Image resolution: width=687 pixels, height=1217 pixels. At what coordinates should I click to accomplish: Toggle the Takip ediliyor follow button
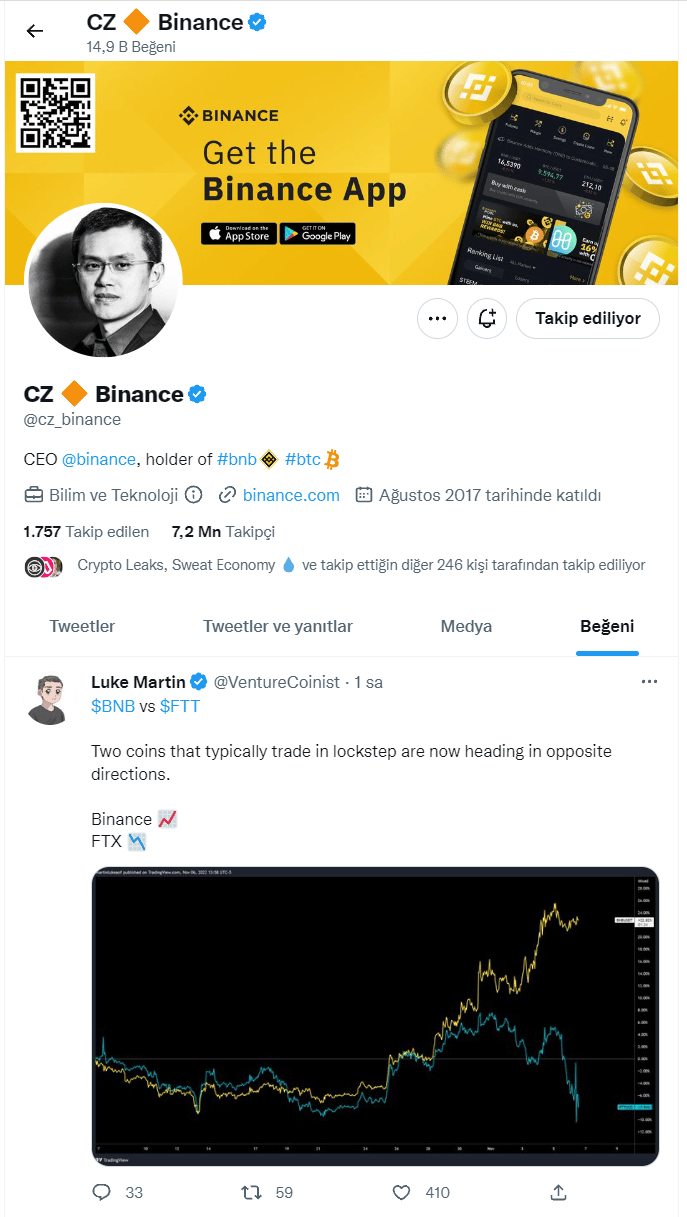[588, 318]
